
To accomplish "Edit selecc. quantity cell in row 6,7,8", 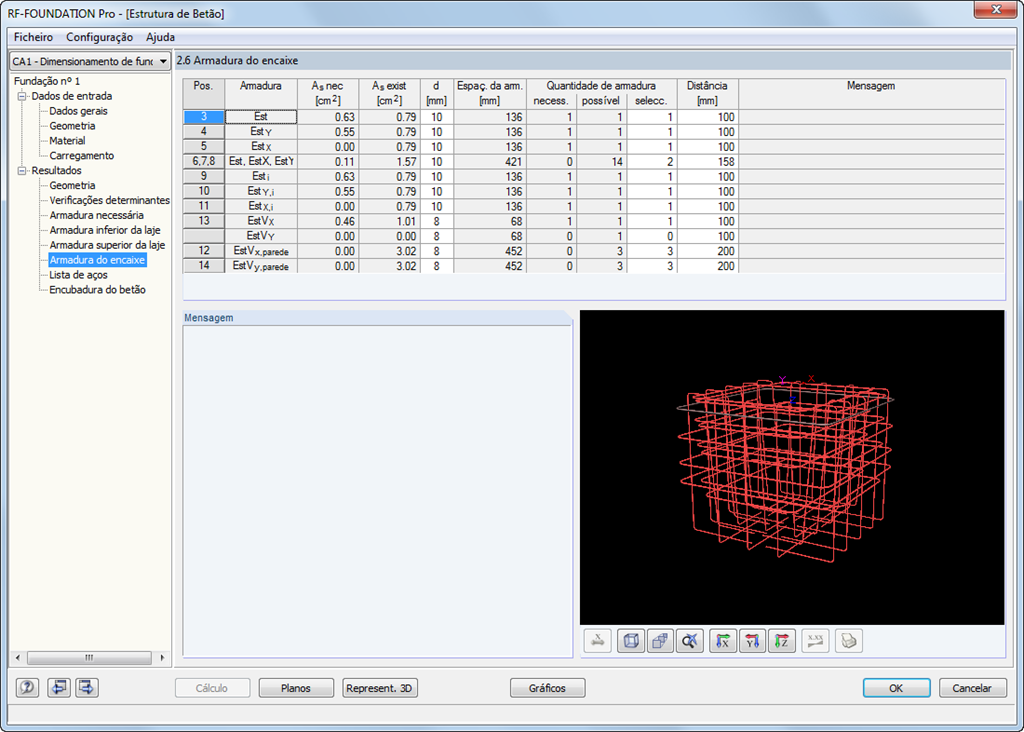I will click(x=652, y=161).
